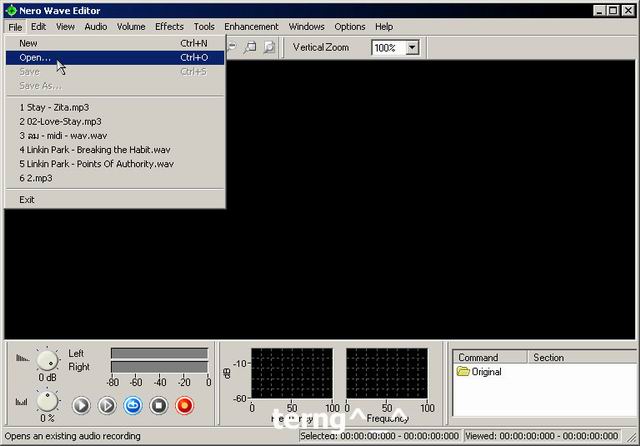Click the volume ramp icon beside dB knob
640x446 pixels.
tap(22, 358)
